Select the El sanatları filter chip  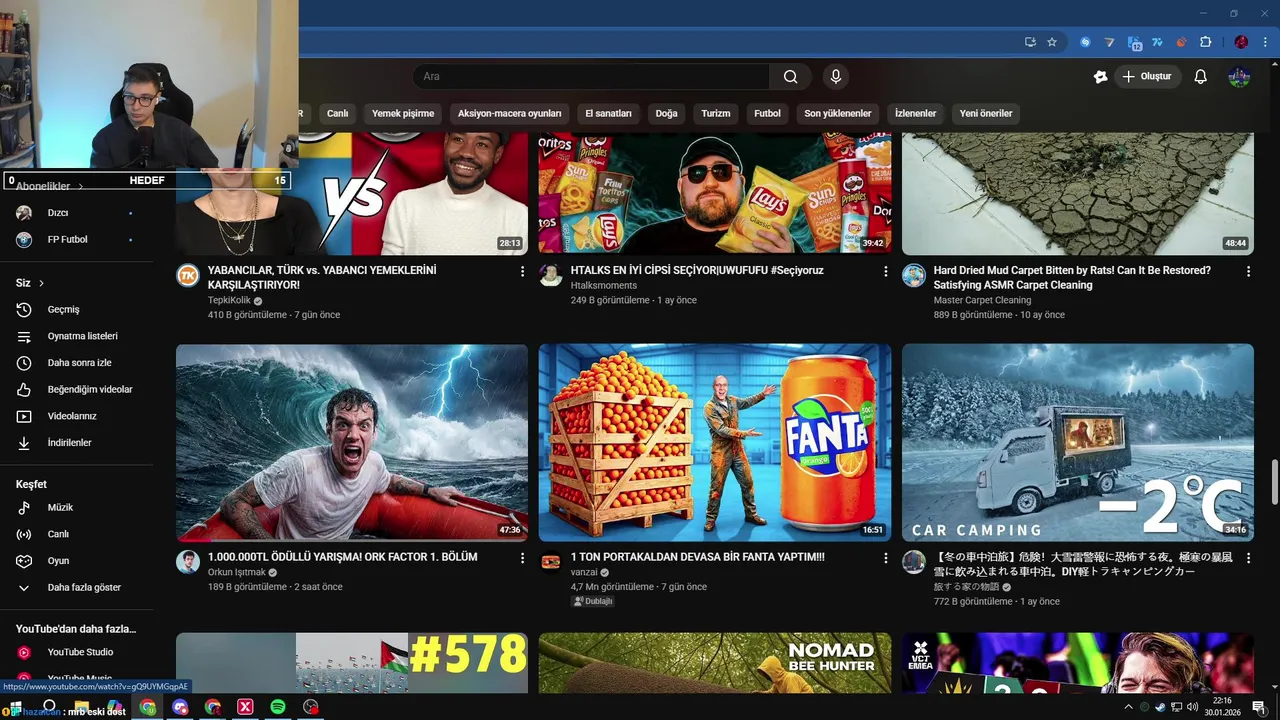pyautogui.click(x=609, y=113)
